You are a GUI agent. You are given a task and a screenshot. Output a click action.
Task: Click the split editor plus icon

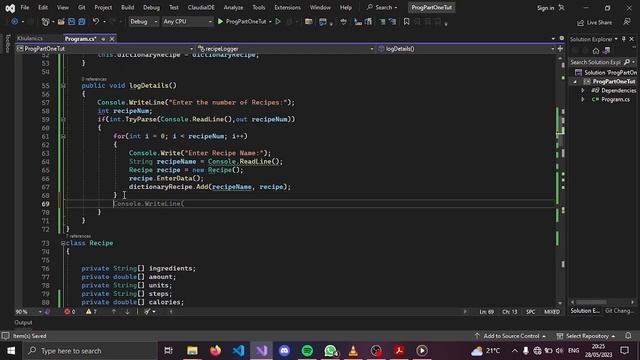[560, 49]
